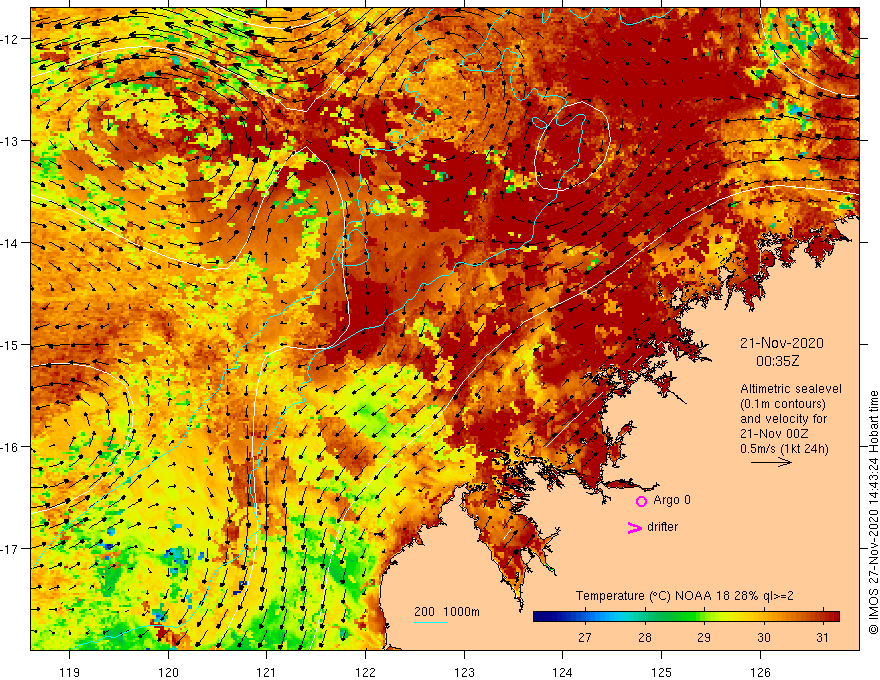Click the cyan 200 1000m depth line sample

431,622
